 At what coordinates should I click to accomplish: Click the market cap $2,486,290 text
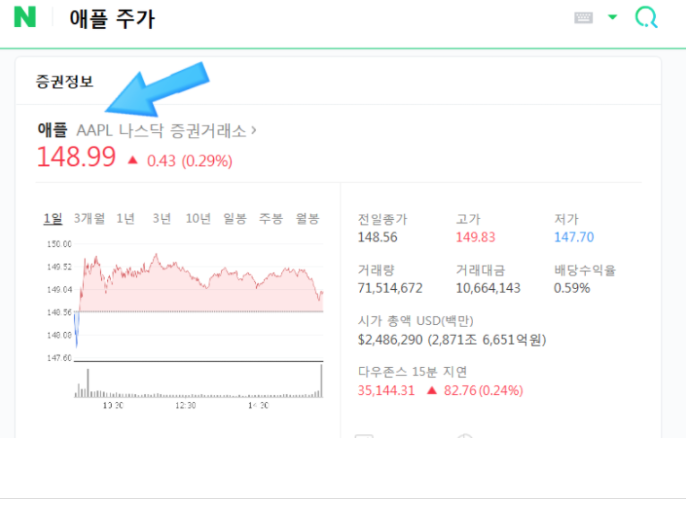pyautogui.click(x=452, y=340)
